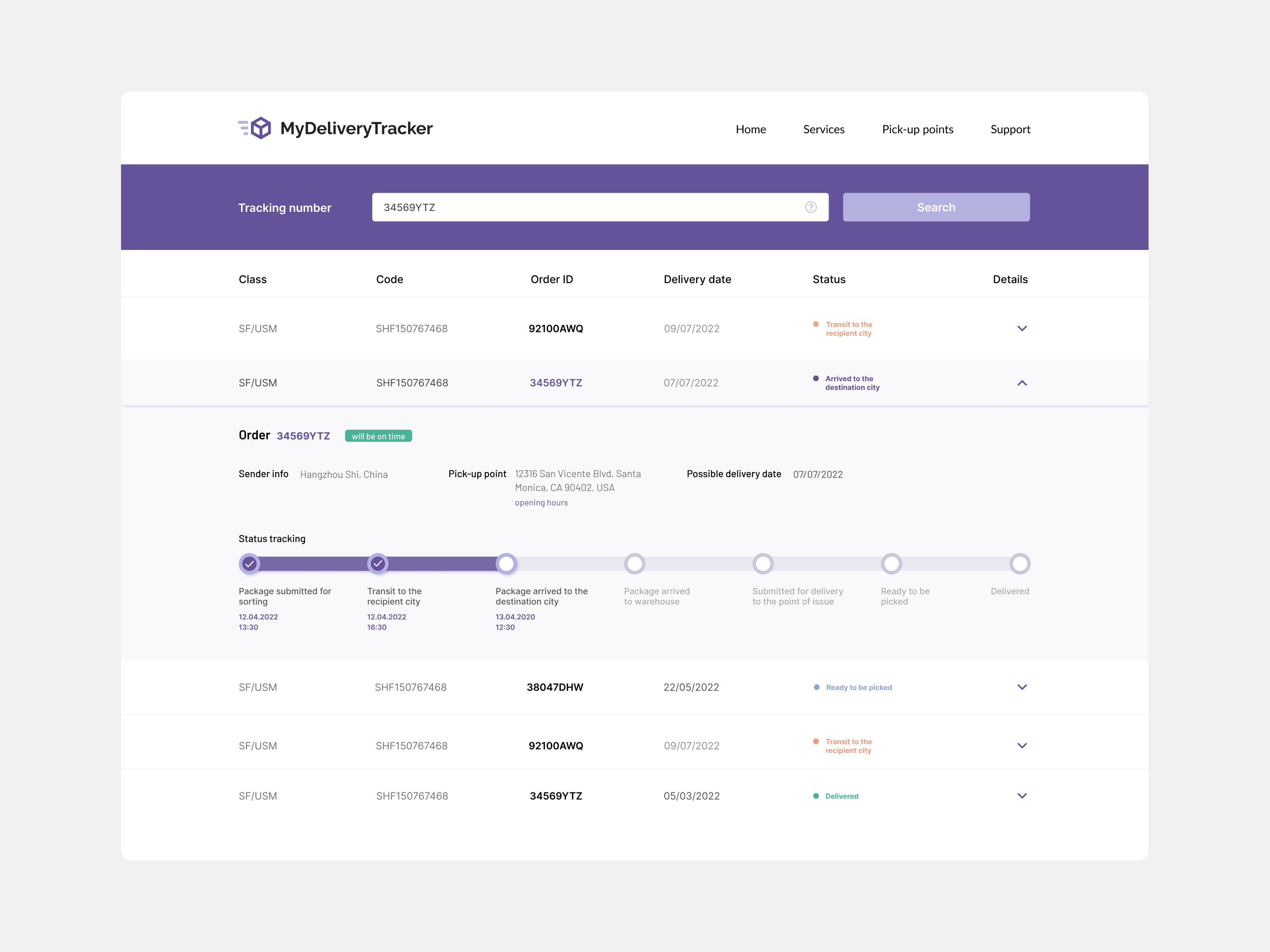Open the Support navigation link
1270x952 pixels.
coord(1010,129)
